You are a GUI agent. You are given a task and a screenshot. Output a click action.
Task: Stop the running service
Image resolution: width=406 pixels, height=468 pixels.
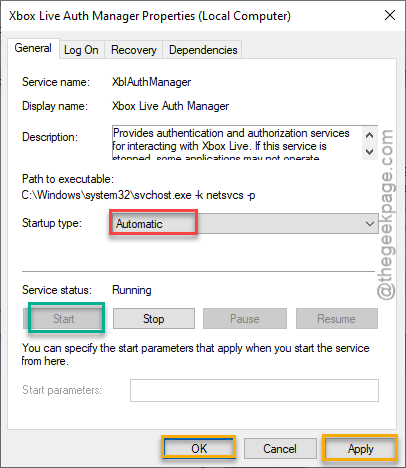click(154, 319)
